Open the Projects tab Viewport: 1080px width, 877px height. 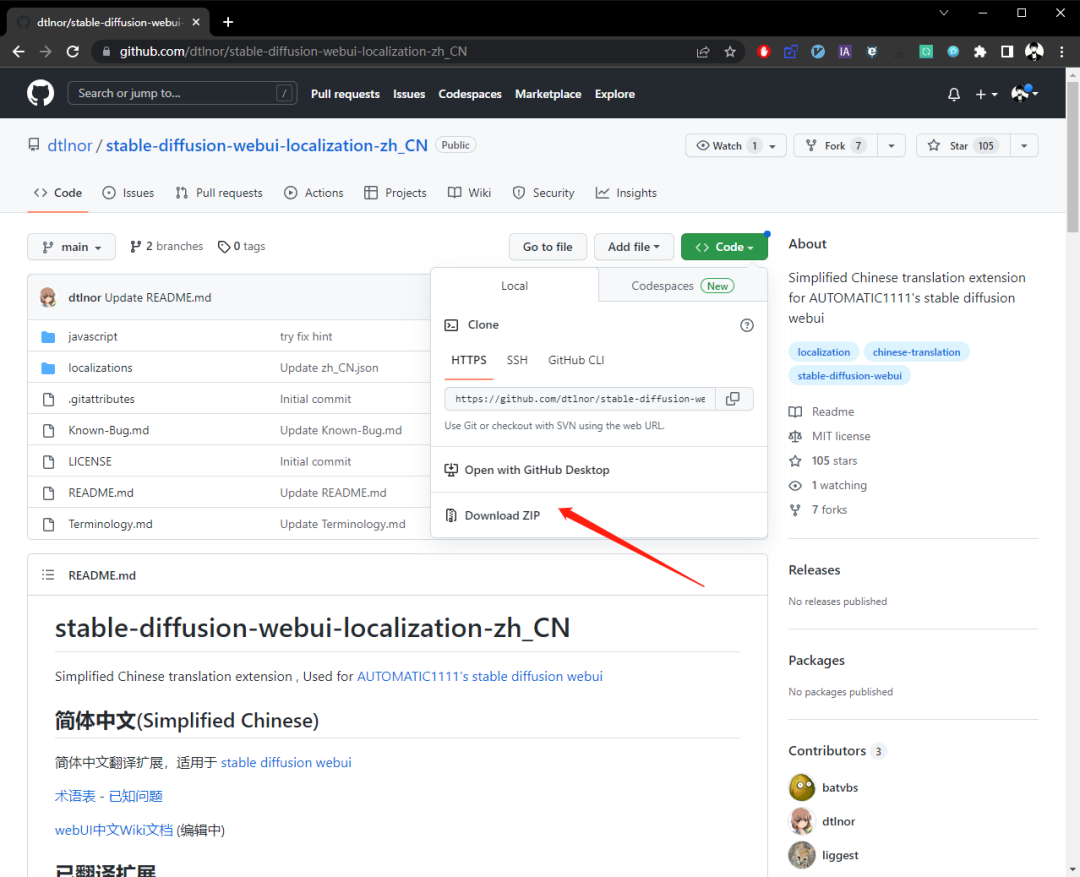click(395, 193)
